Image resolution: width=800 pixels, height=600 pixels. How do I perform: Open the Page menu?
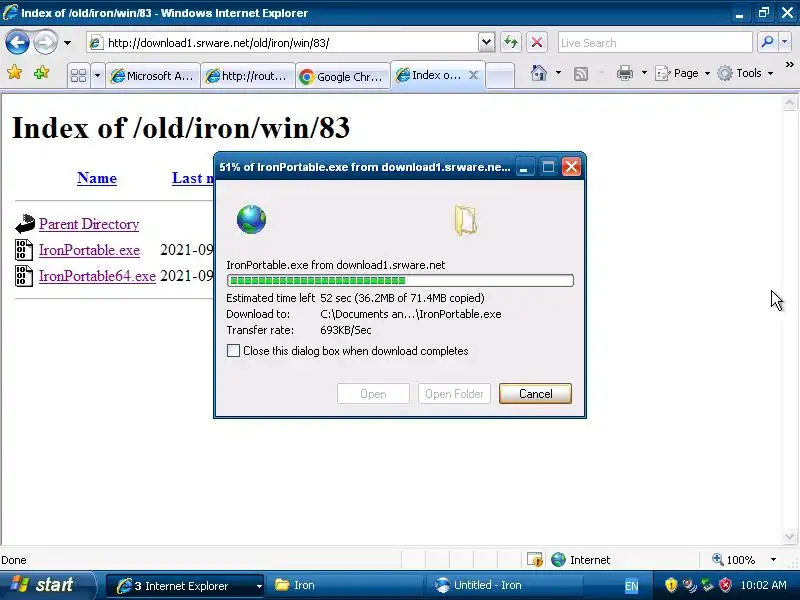click(683, 73)
